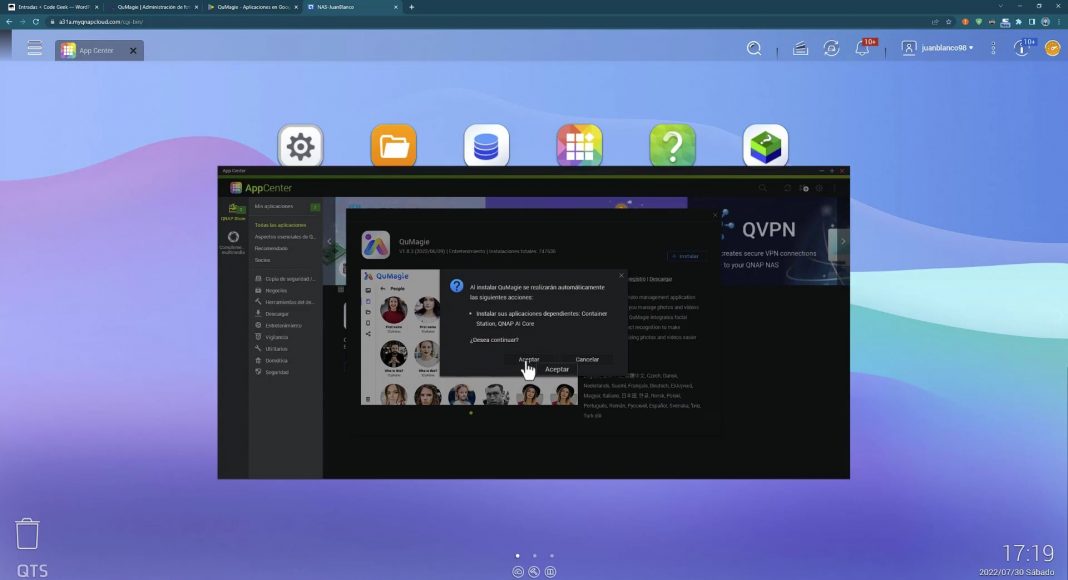This screenshot has height=580, width=1068.
Task: Show previous banner with left chevron arrow
Action: coord(329,241)
